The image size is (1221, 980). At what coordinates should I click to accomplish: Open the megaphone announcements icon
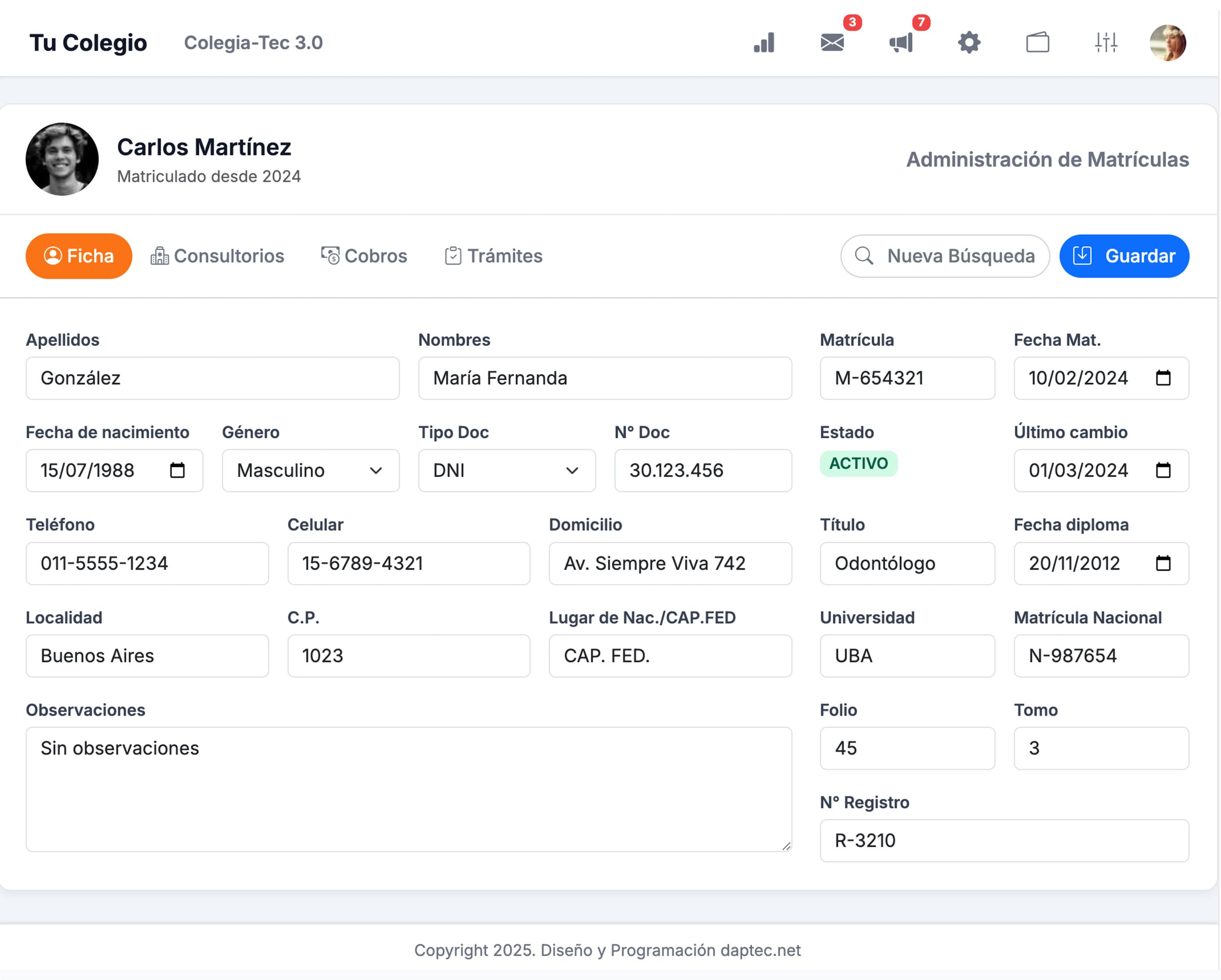(x=901, y=42)
